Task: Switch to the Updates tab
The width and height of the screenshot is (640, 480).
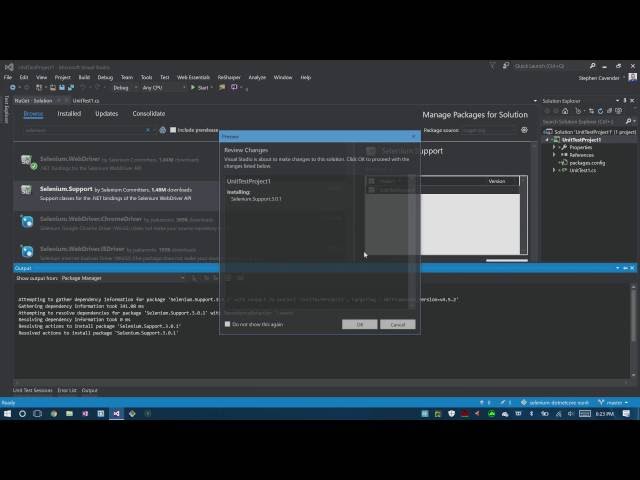Action: coord(107,114)
